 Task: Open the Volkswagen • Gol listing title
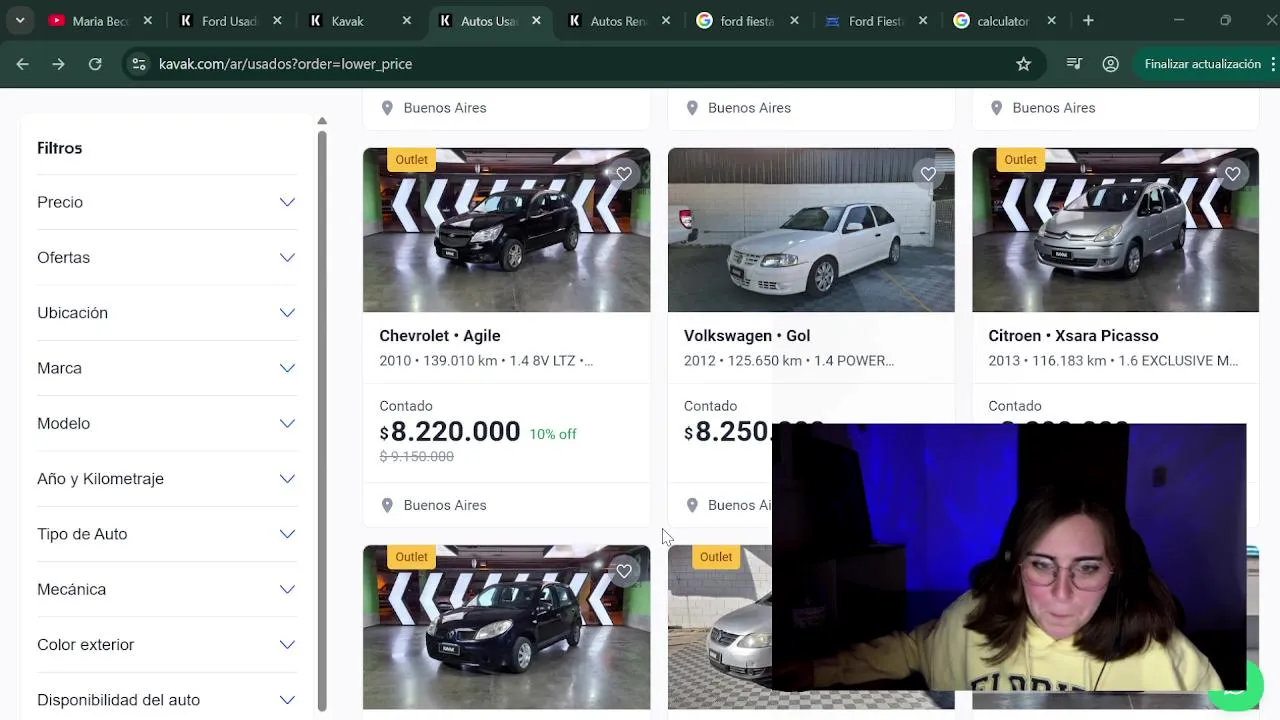point(747,336)
